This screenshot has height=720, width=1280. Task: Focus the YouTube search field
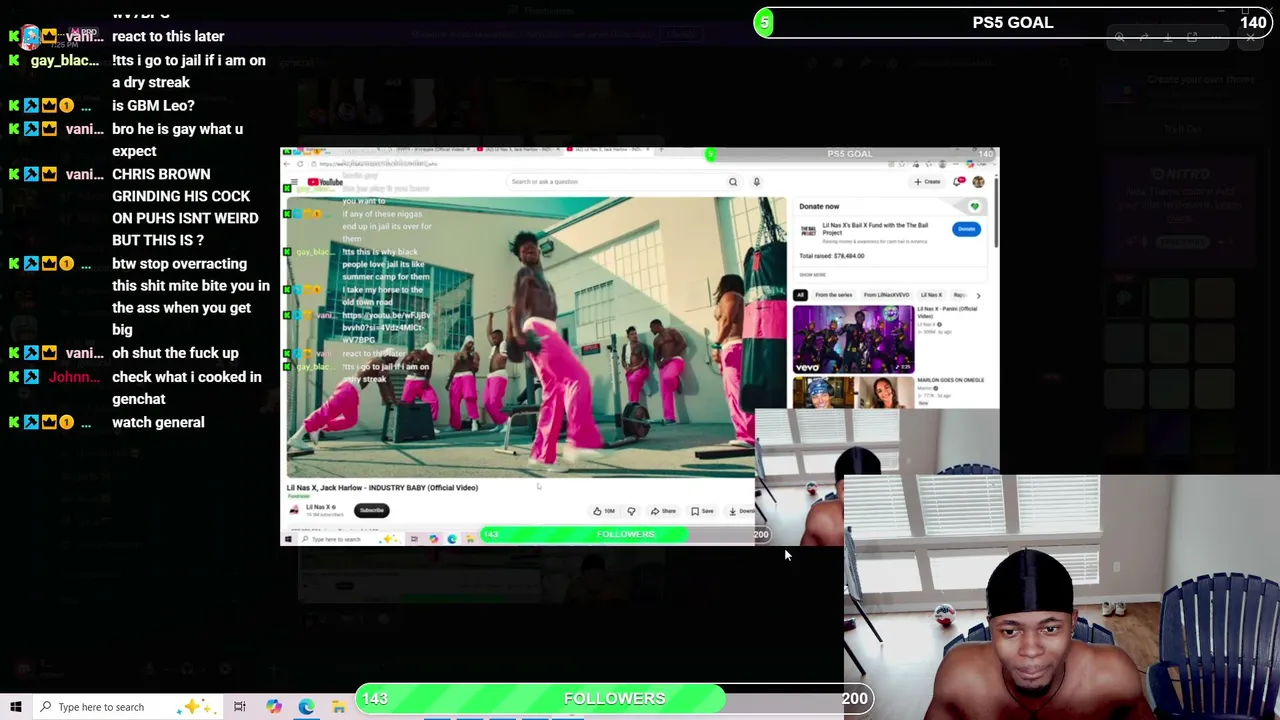[615, 182]
